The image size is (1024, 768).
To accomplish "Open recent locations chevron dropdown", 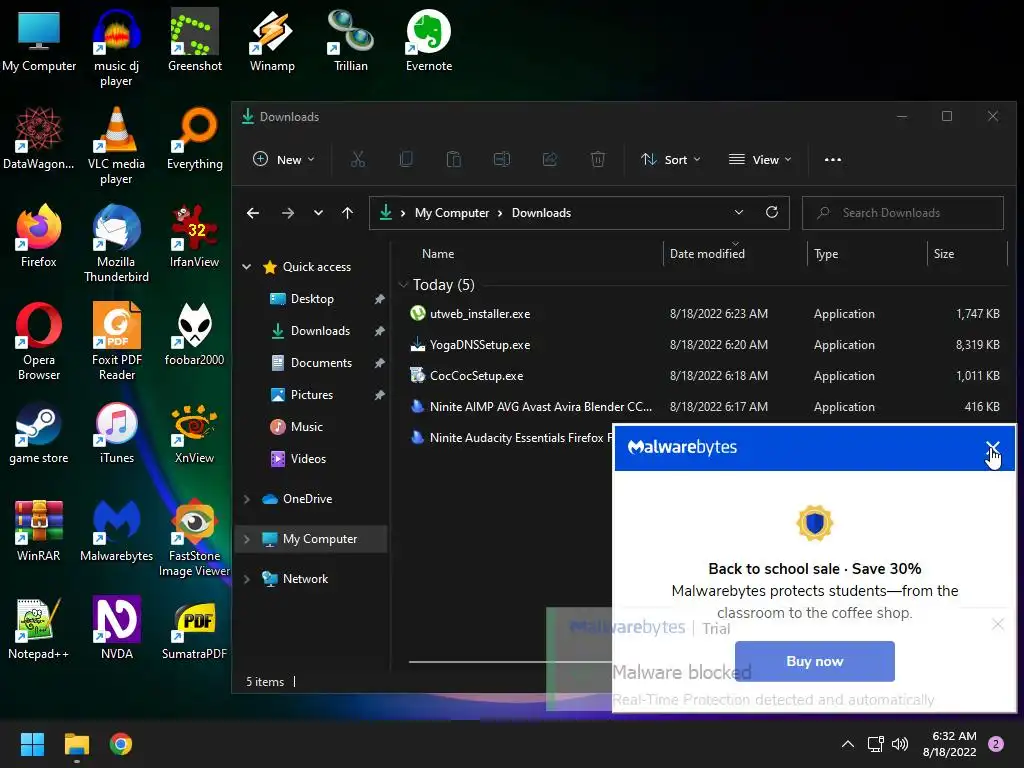I will pyautogui.click(x=318, y=213).
